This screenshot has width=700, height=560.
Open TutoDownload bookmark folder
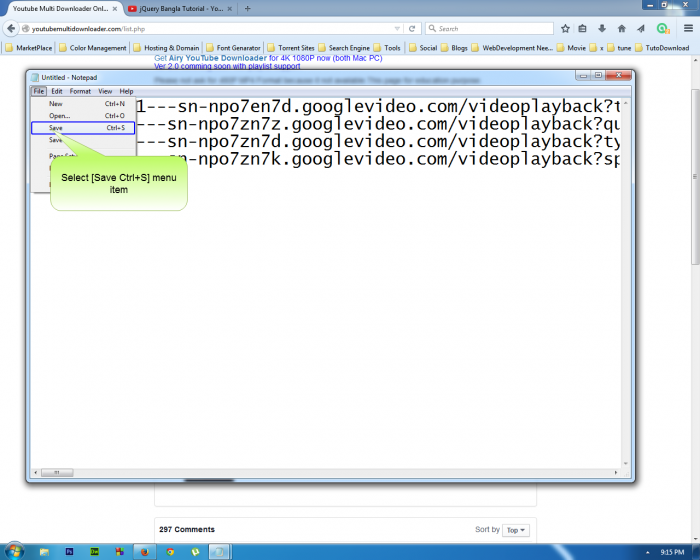pos(662,48)
